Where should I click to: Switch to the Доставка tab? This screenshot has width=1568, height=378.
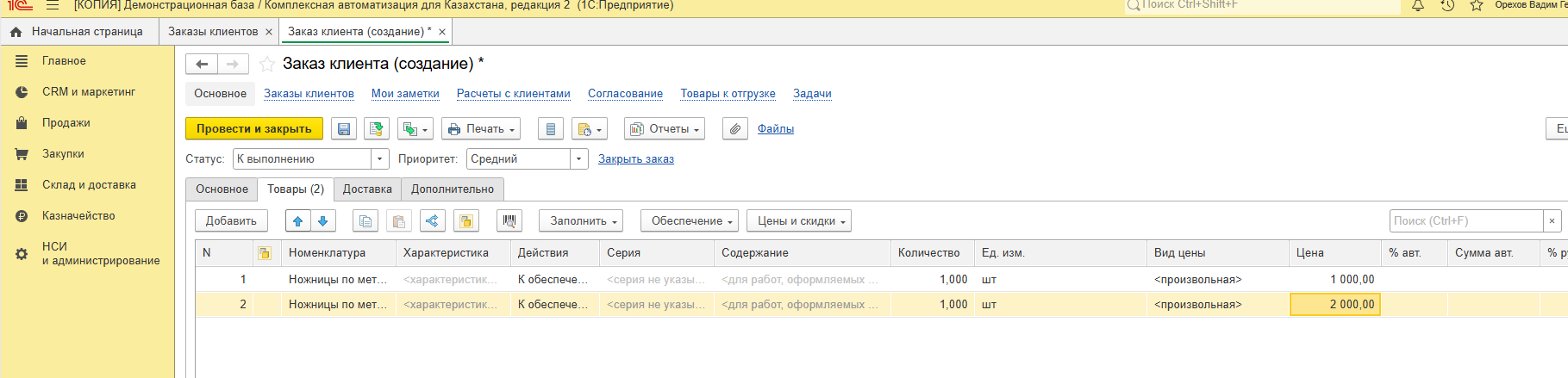(x=367, y=189)
